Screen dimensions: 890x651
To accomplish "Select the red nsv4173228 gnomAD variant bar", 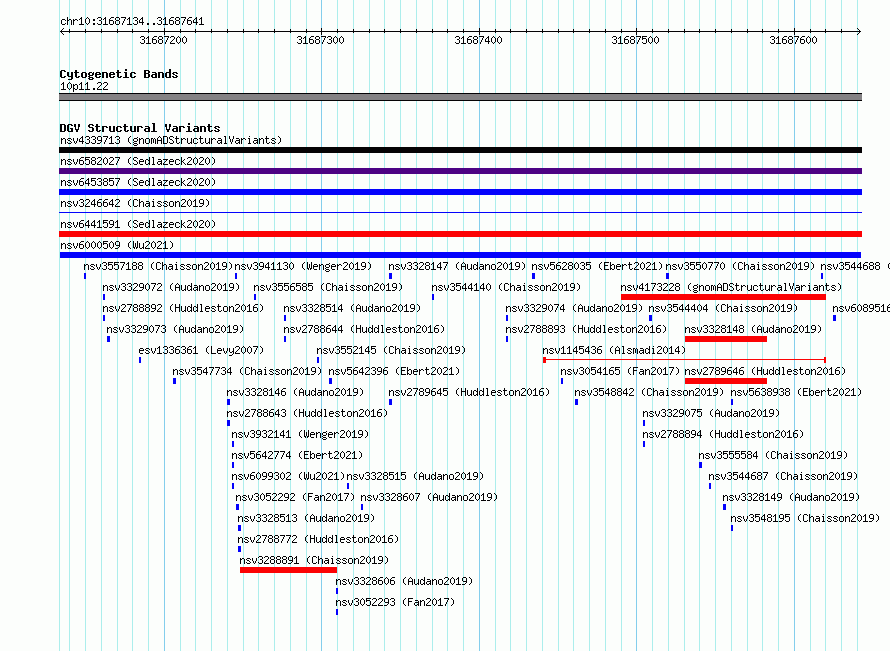I will click(723, 297).
